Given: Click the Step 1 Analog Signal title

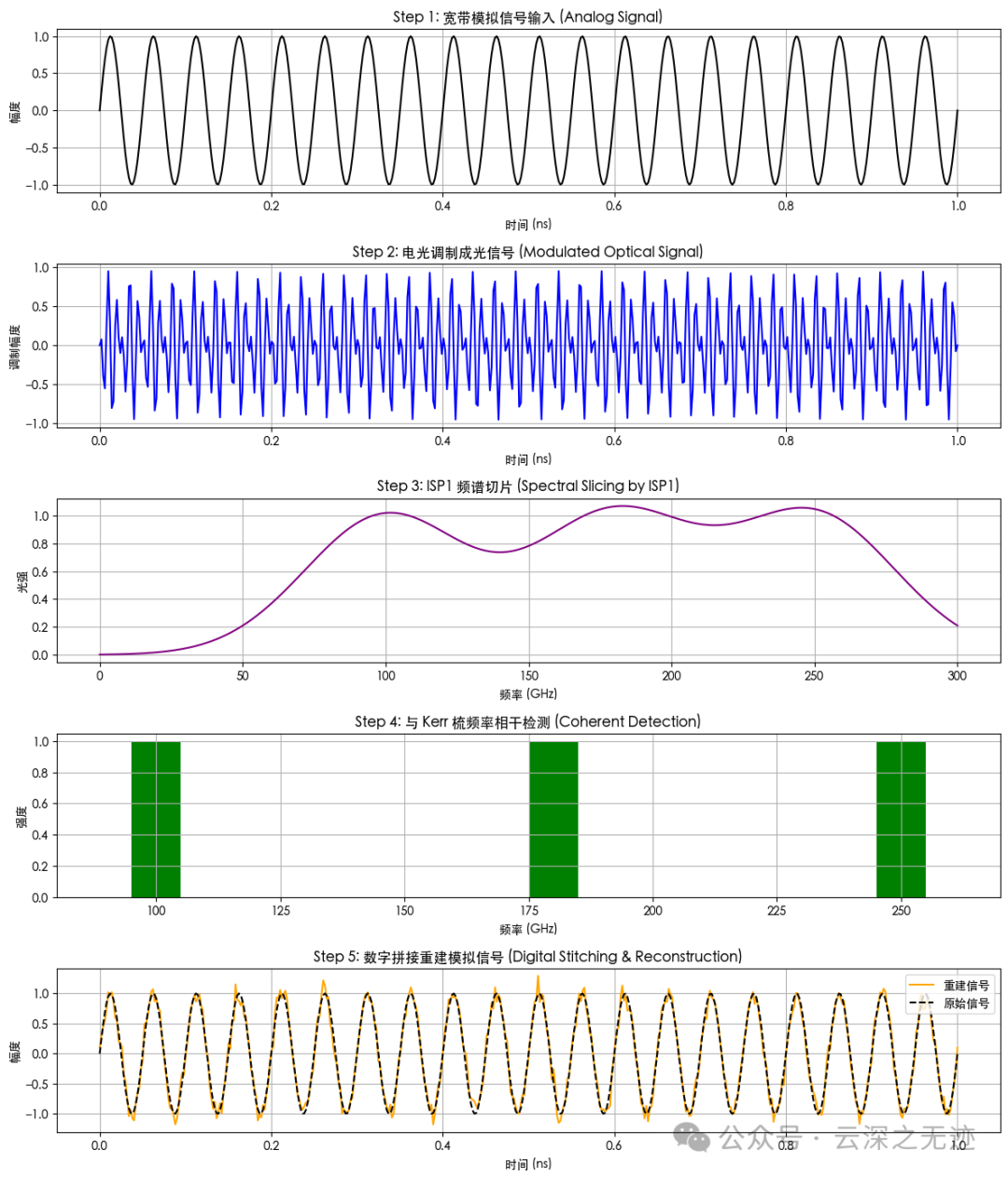Looking at the screenshot, I should click(x=527, y=17).
